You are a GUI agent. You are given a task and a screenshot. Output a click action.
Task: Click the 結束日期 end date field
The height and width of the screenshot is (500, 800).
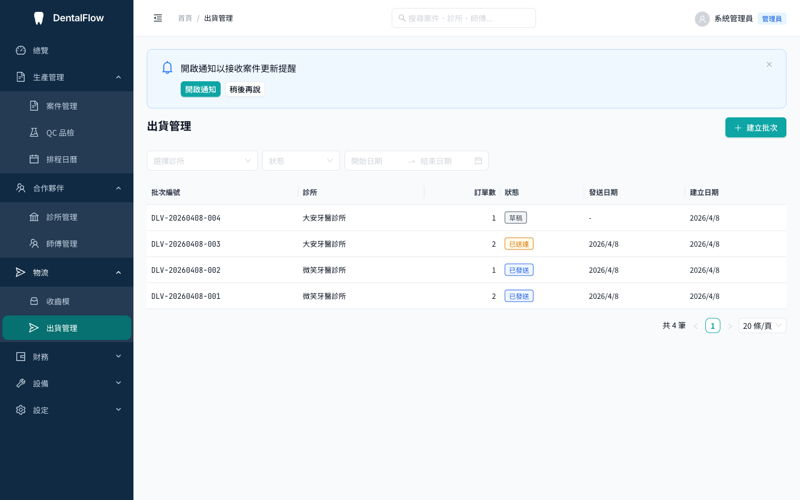pyautogui.click(x=444, y=161)
